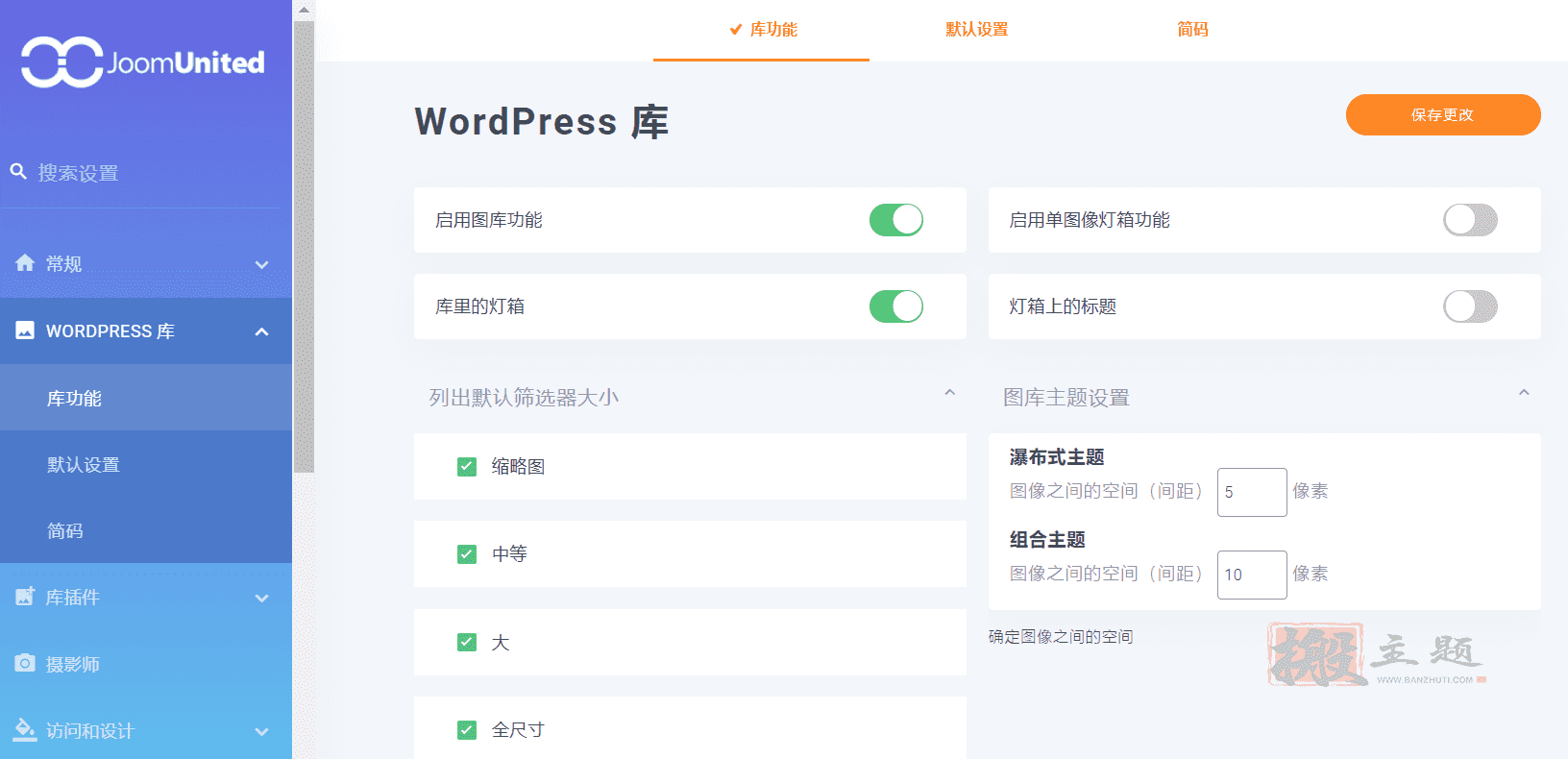Toggle the 启用图库功能 switch

click(896, 220)
